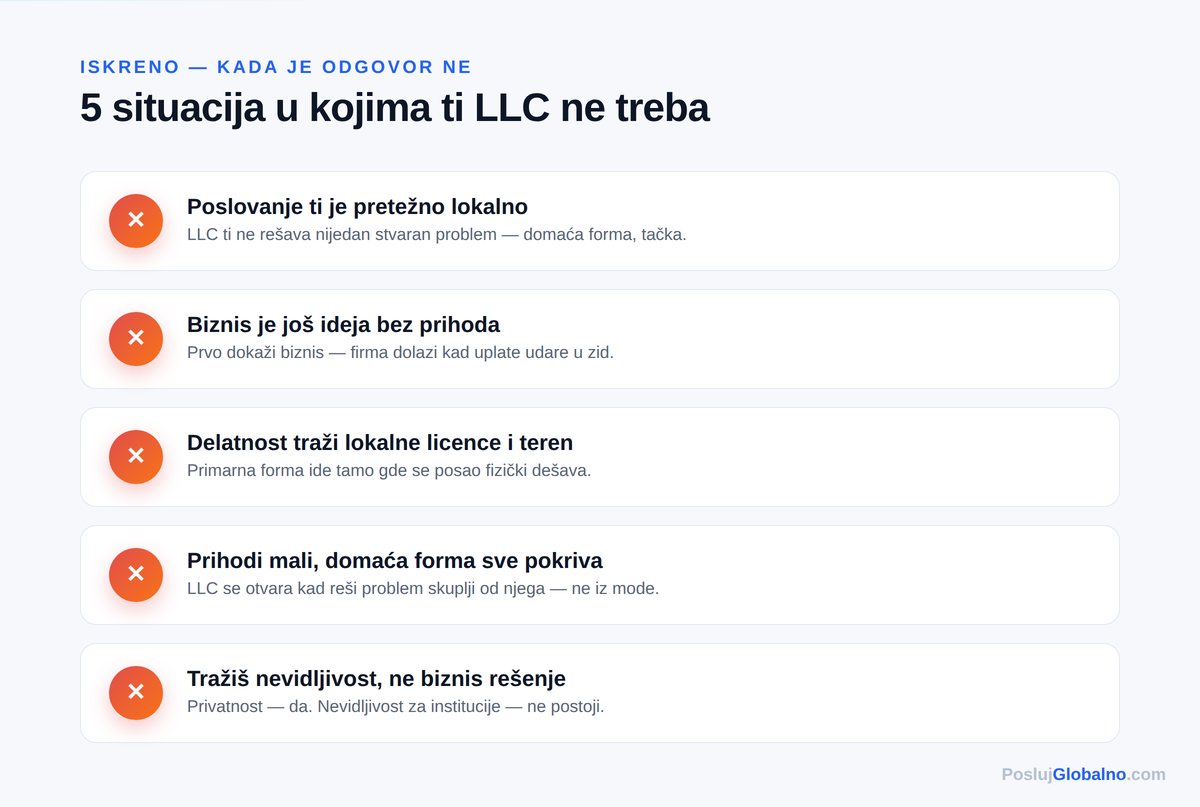Click the X icon beside 'Delatnost traži lokalne licence i teren'
1200x807 pixels.
(136, 457)
